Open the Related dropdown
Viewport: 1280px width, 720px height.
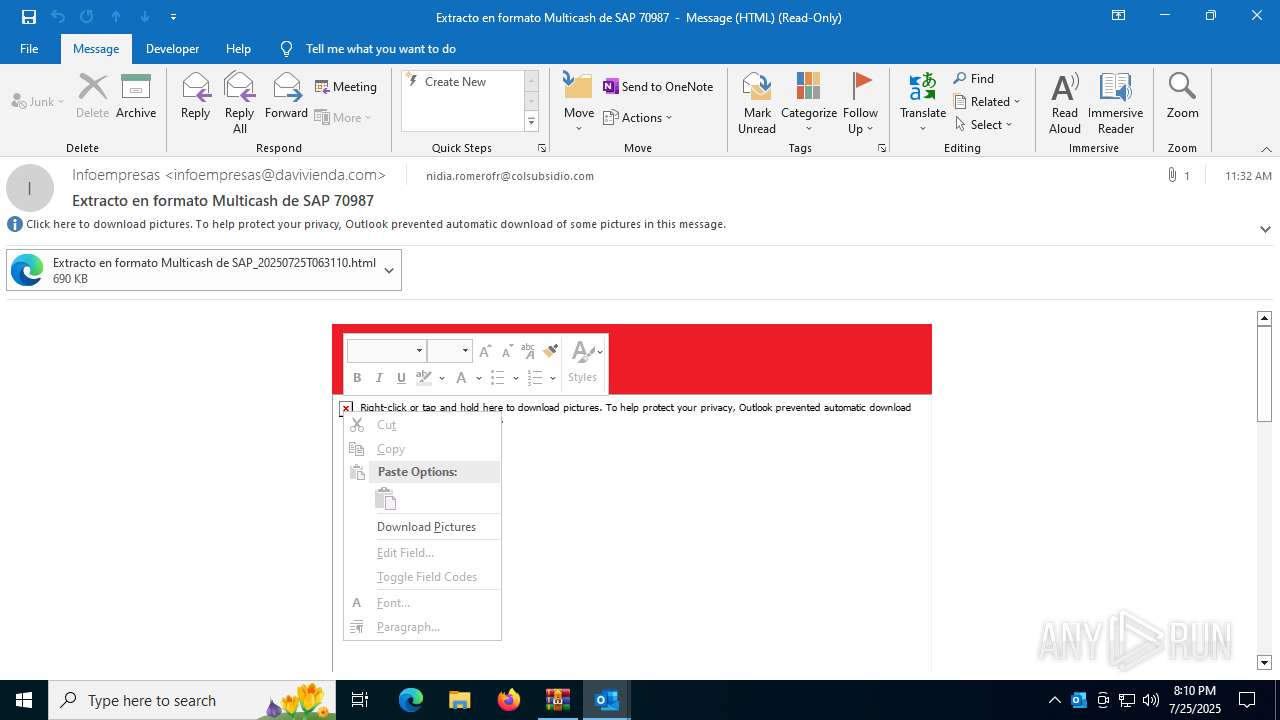[987, 102]
